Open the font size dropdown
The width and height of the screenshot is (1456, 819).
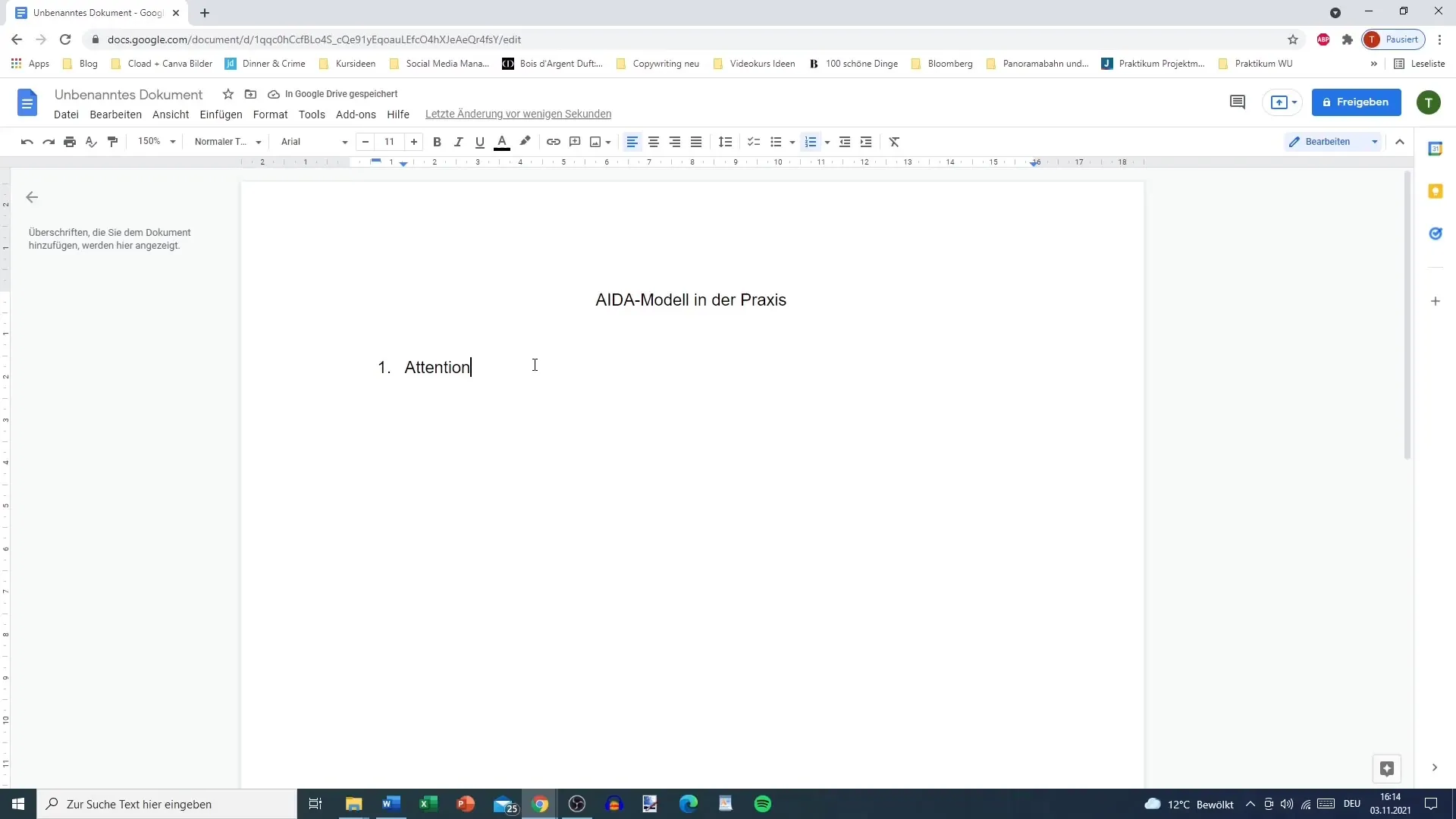pos(390,141)
